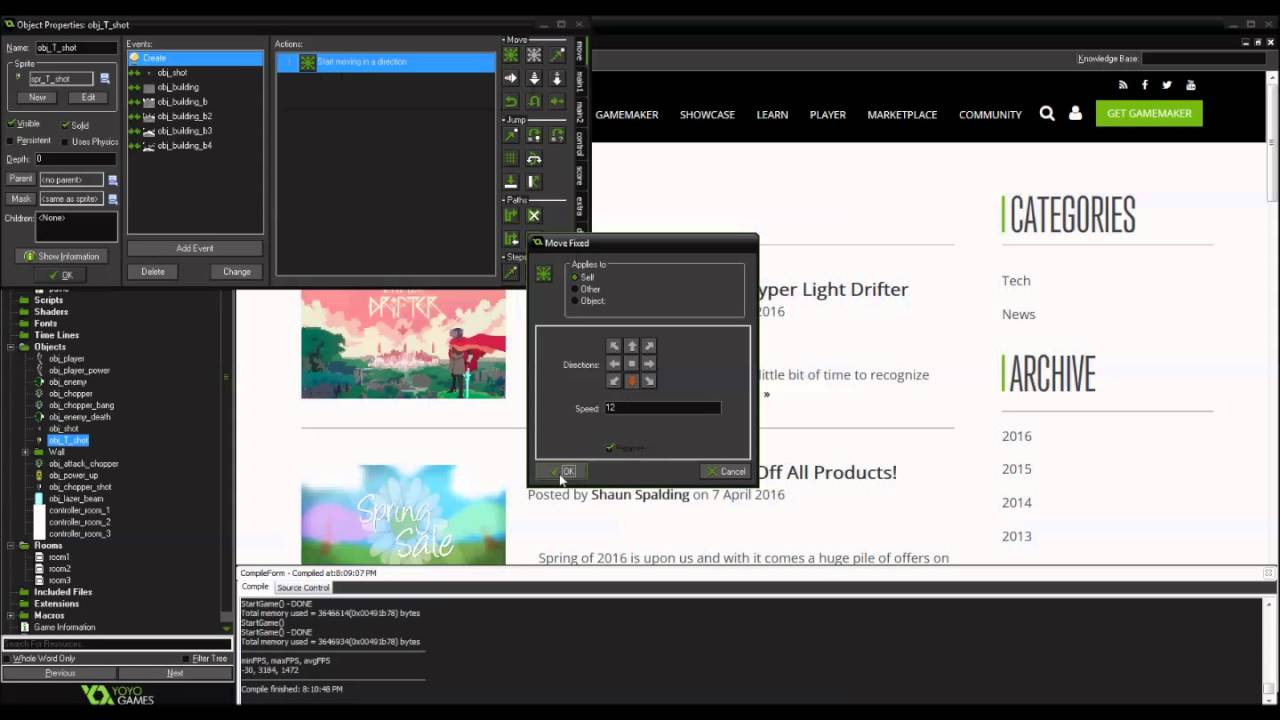The width and height of the screenshot is (1280, 720).
Task: Collapse the Objects folder in resource tree
Action: coord(11,347)
